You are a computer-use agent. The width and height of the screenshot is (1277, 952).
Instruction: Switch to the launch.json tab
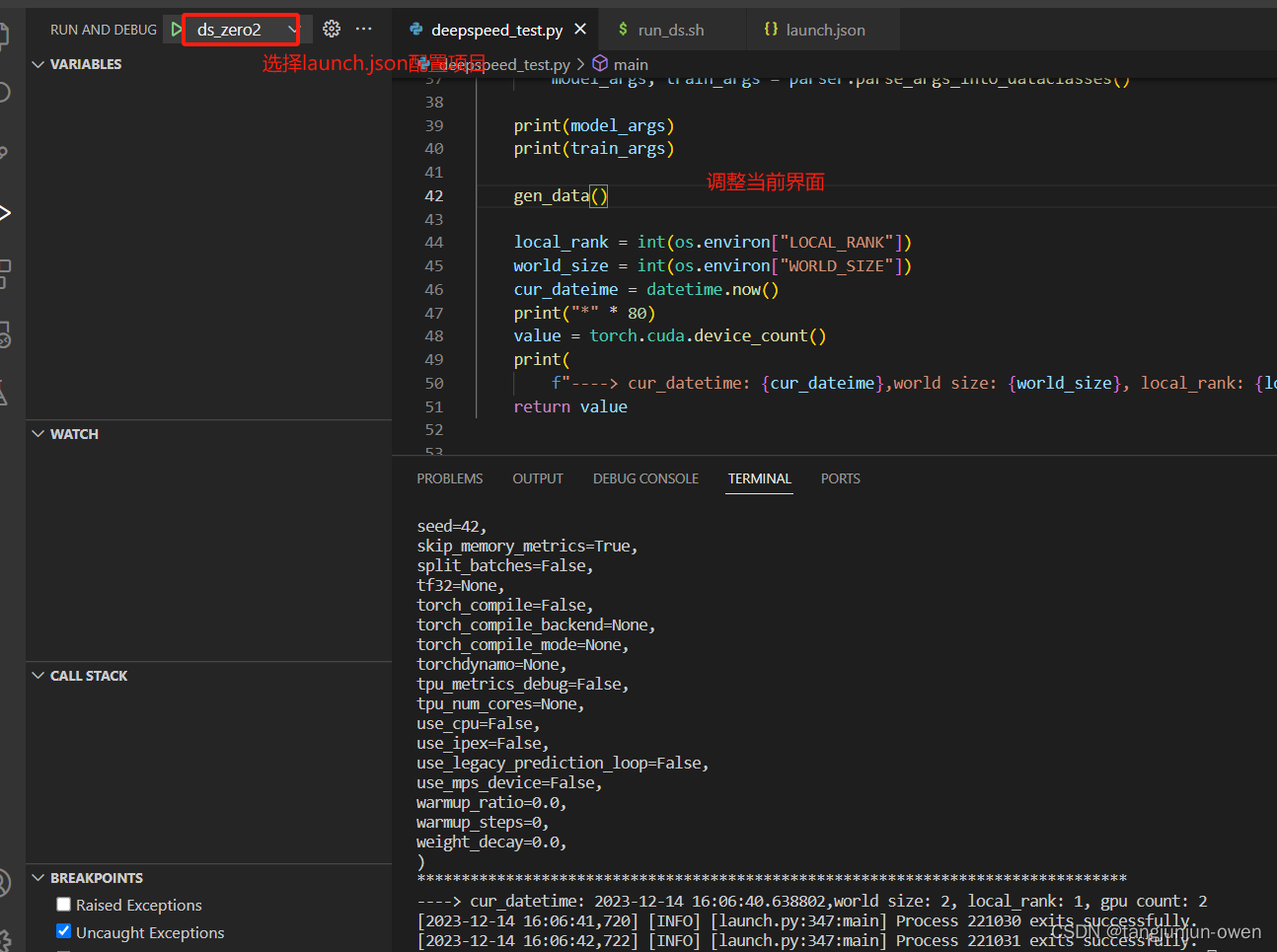(x=825, y=30)
